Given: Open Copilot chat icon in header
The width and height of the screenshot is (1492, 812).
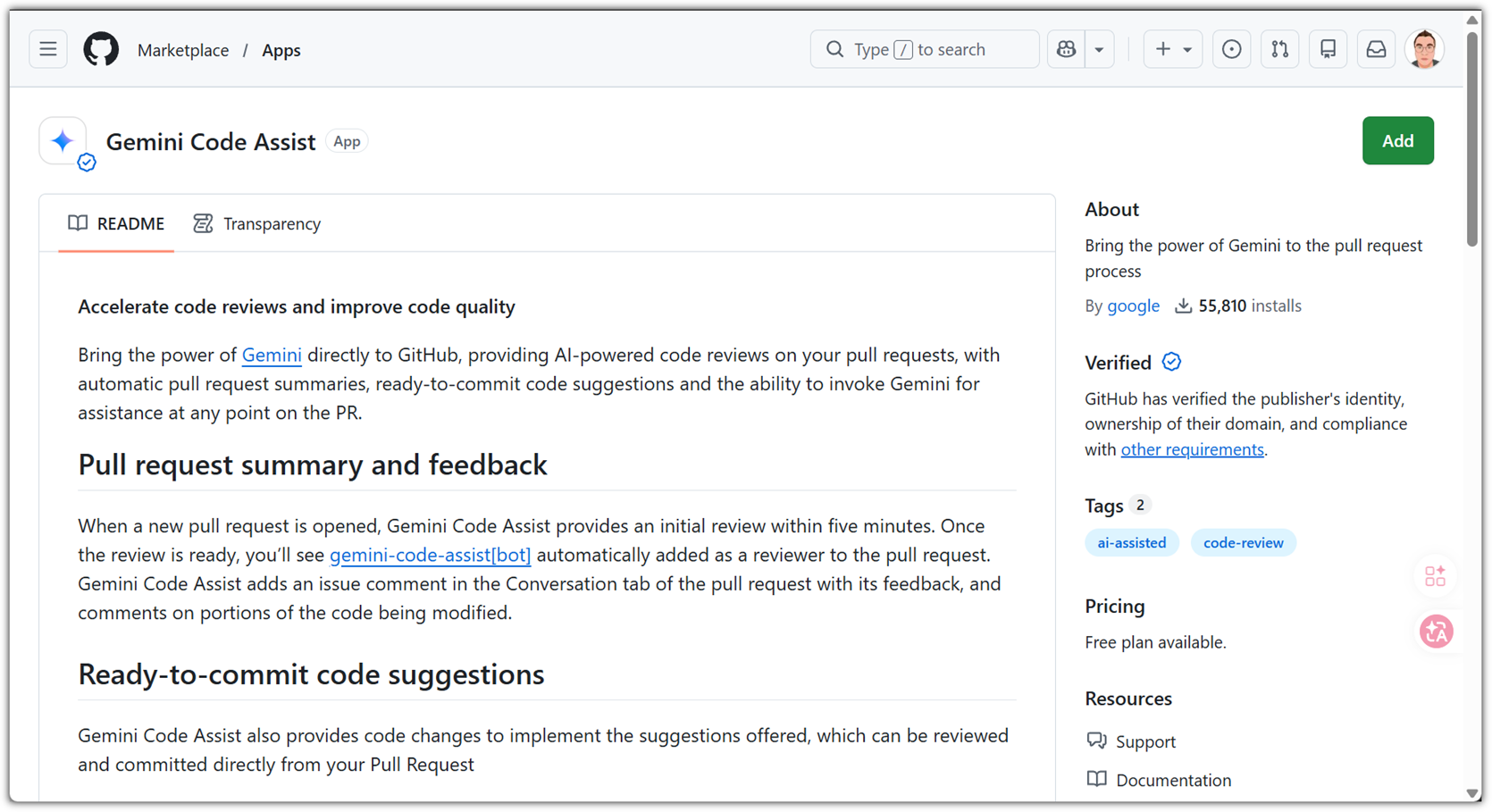Looking at the screenshot, I should click(x=1066, y=50).
